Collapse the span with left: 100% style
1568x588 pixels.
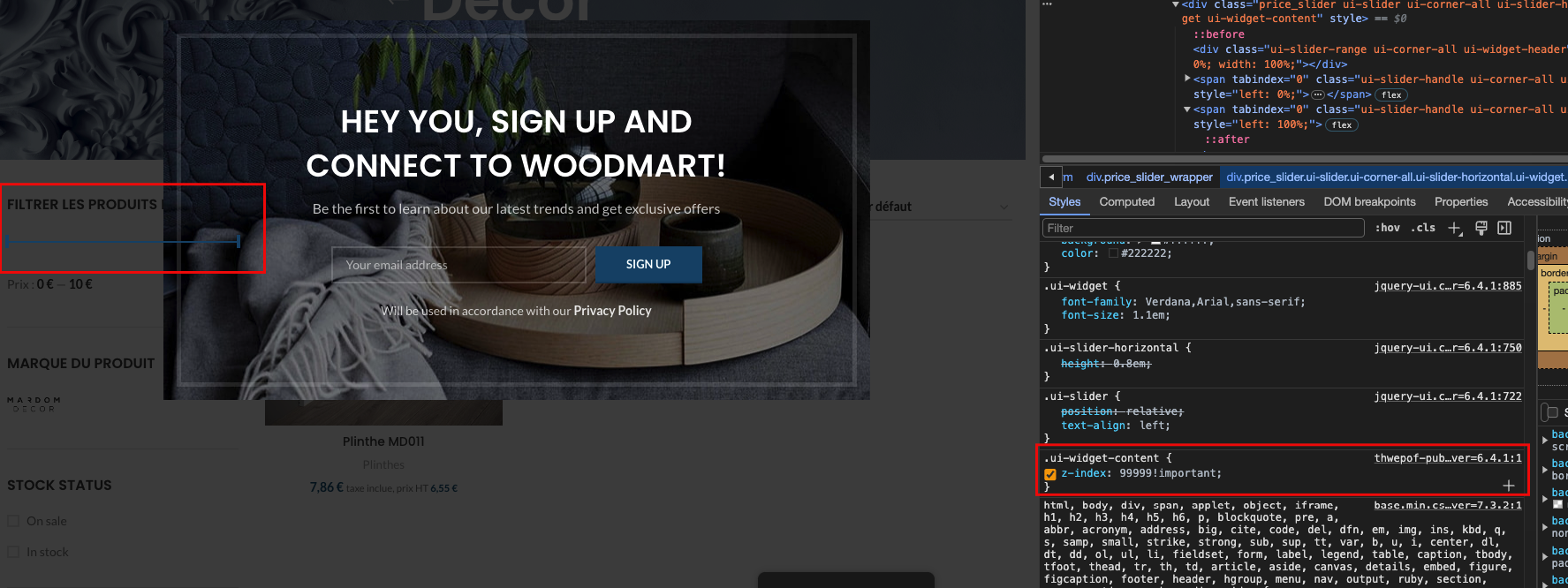(1187, 109)
